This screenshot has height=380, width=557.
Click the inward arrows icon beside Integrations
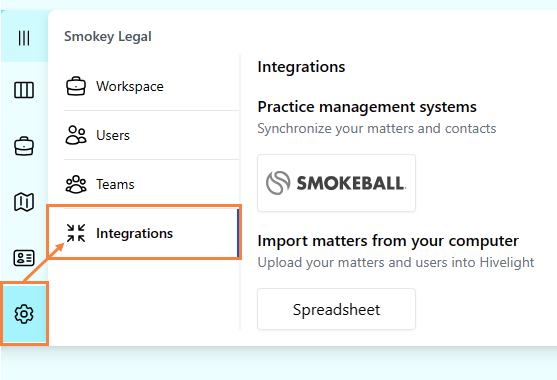76,233
